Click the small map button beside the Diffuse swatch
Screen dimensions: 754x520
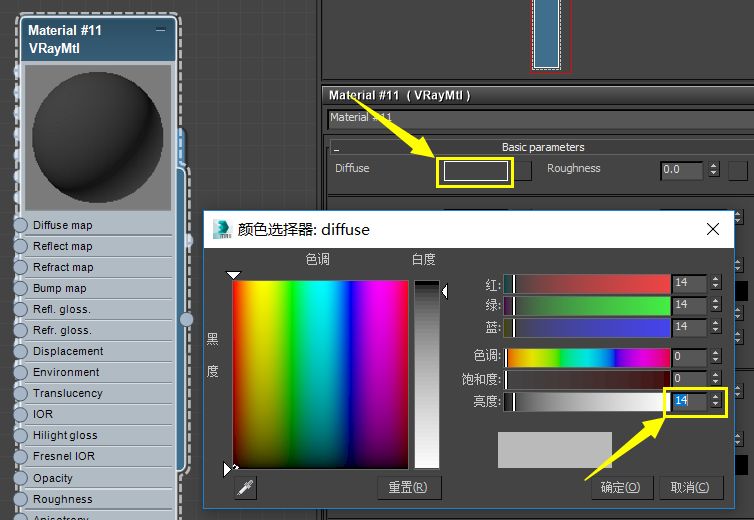click(x=523, y=171)
